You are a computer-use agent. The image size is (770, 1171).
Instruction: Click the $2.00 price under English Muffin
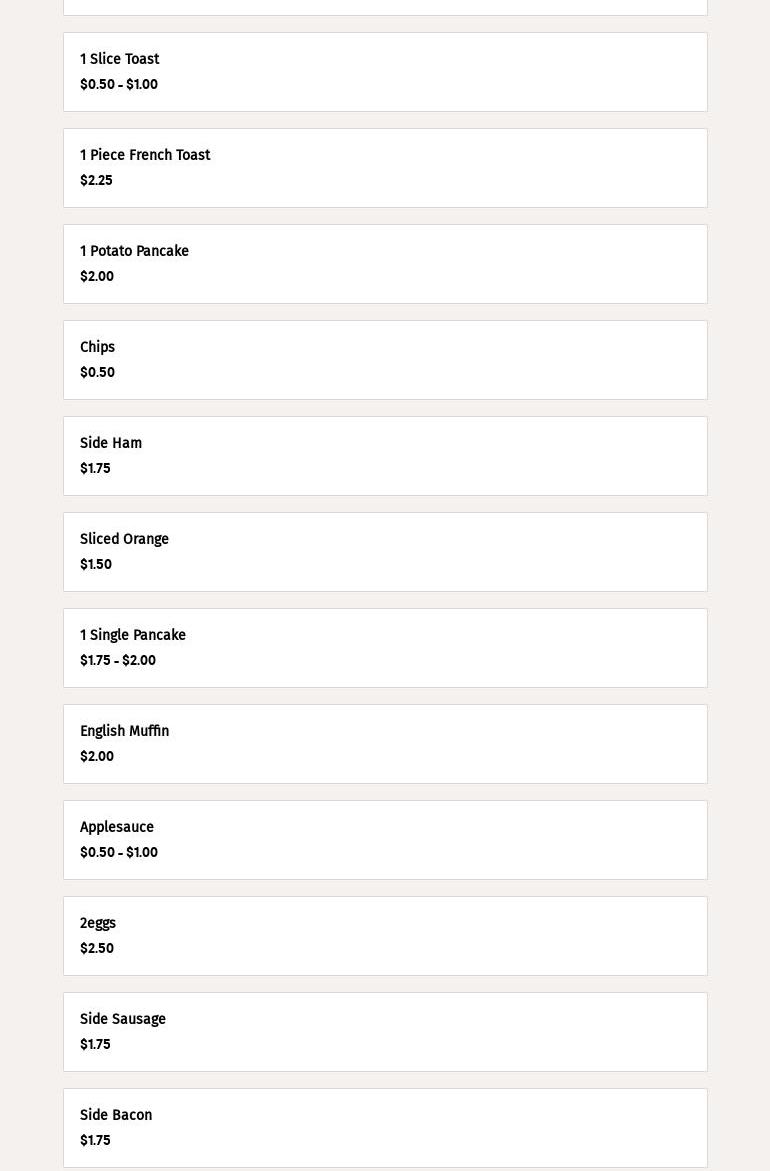coord(97,757)
